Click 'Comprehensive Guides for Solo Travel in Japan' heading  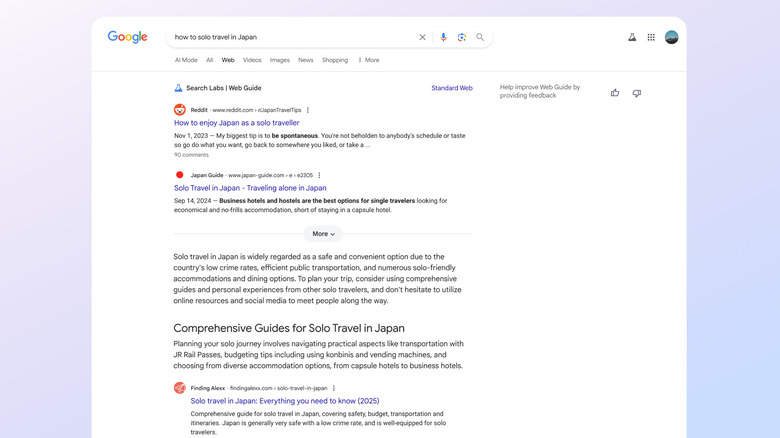[289, 328]
